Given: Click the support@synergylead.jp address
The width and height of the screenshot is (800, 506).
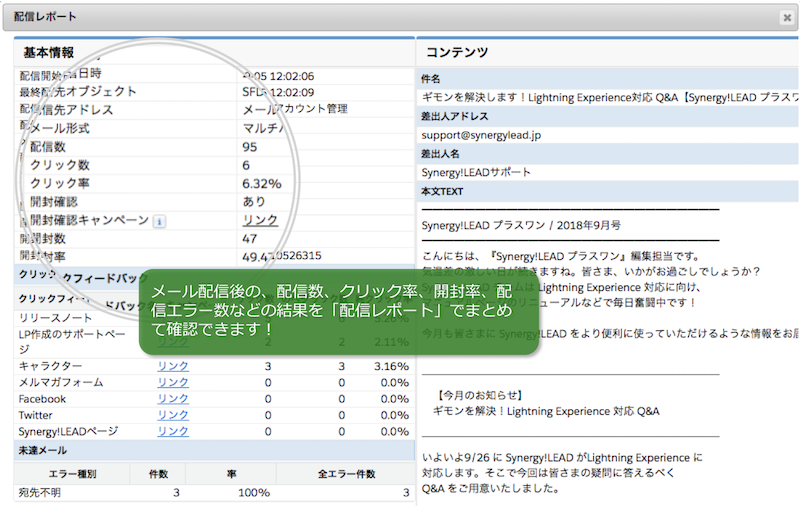Looking at the screenshot, I should coord(481,135).
